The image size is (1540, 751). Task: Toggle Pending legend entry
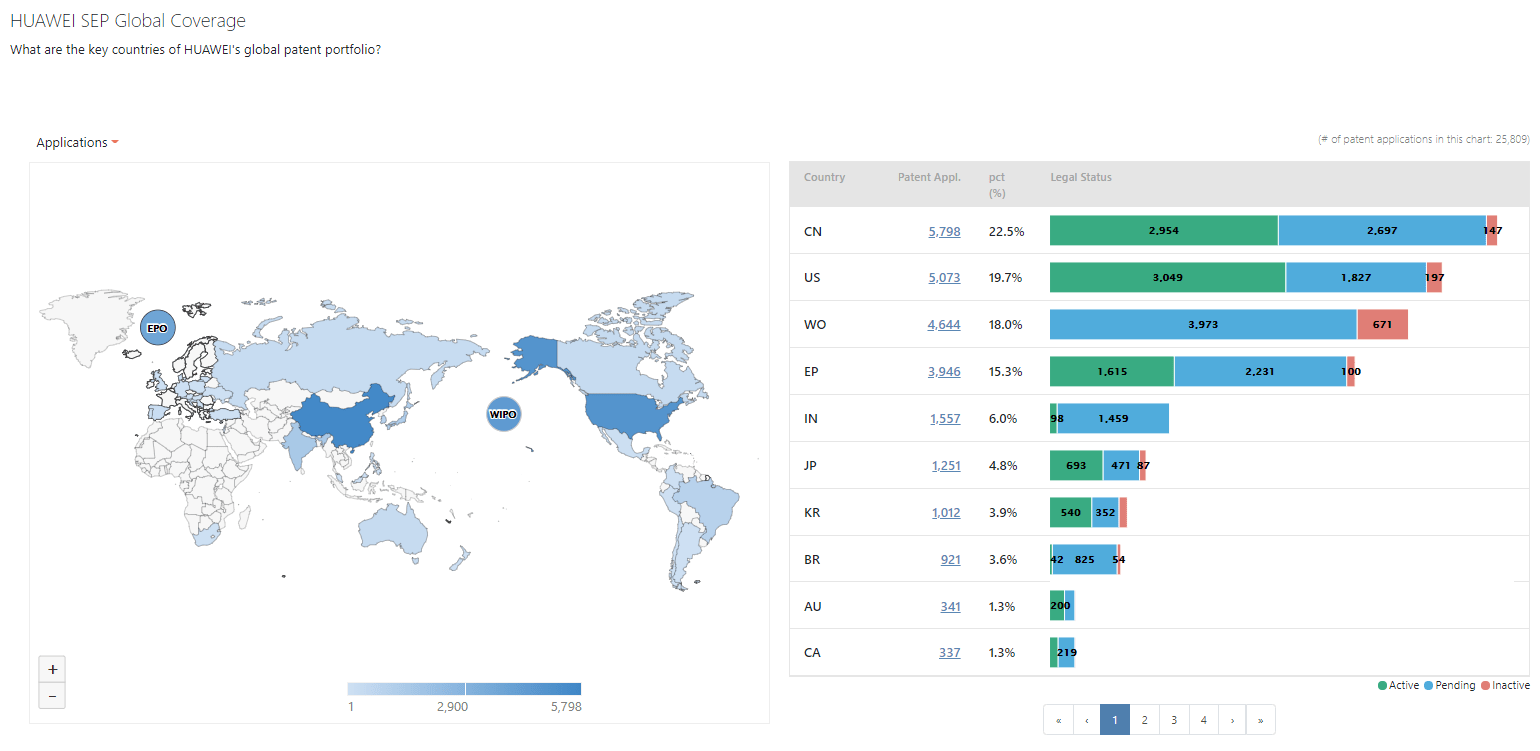[1449, 685]
